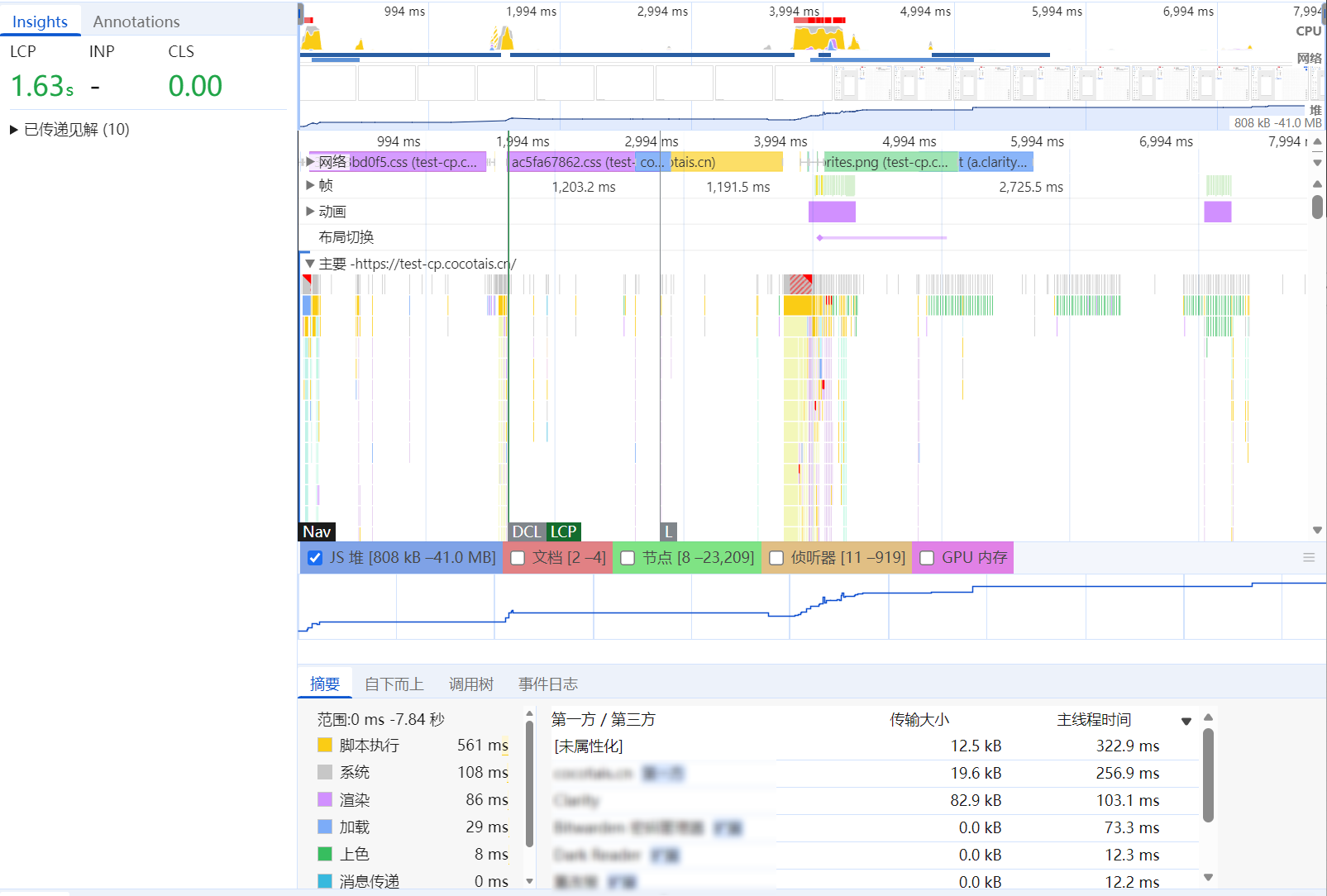The image size is (1327, 896).
Task: Open the memory counters hamburger menu
Action: point(1308,558)
